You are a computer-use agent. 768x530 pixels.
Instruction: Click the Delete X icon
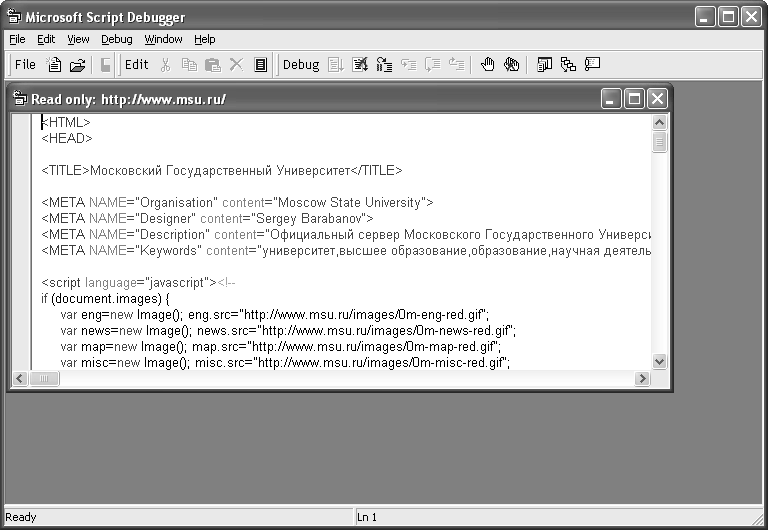(x=237, y=65)
